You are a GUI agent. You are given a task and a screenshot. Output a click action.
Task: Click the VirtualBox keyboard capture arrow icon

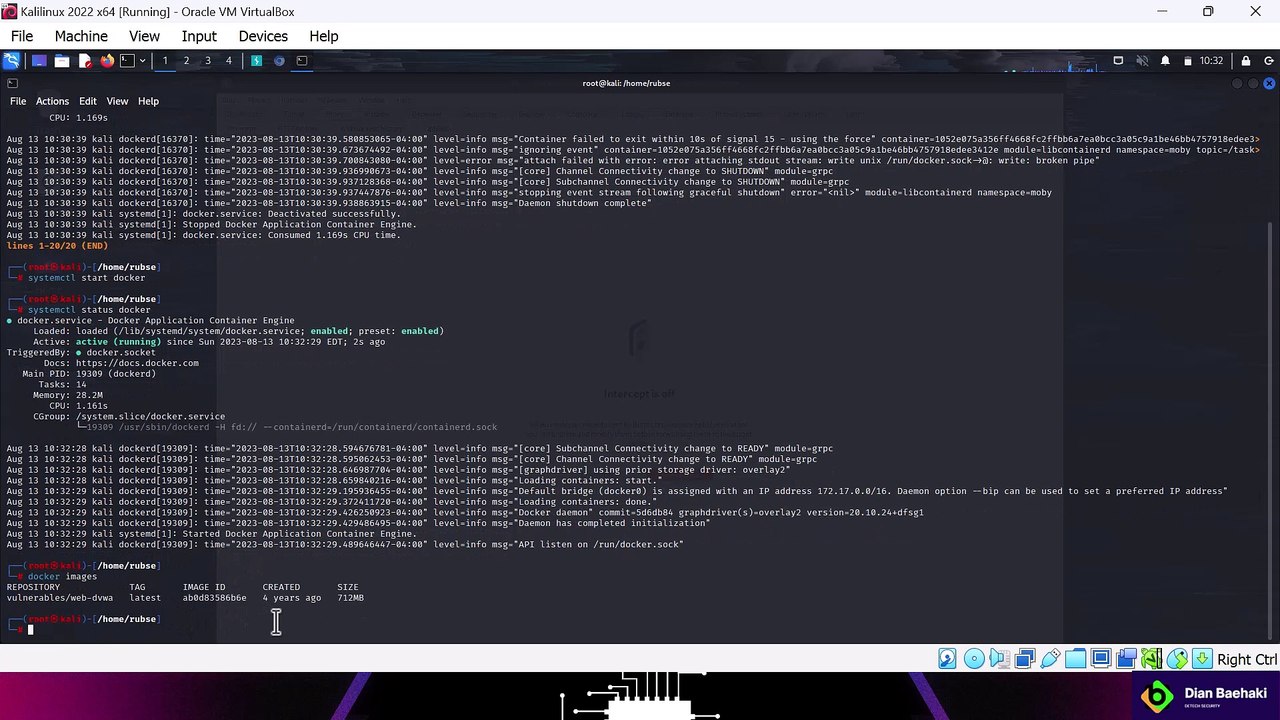[x=1202, y=659]
